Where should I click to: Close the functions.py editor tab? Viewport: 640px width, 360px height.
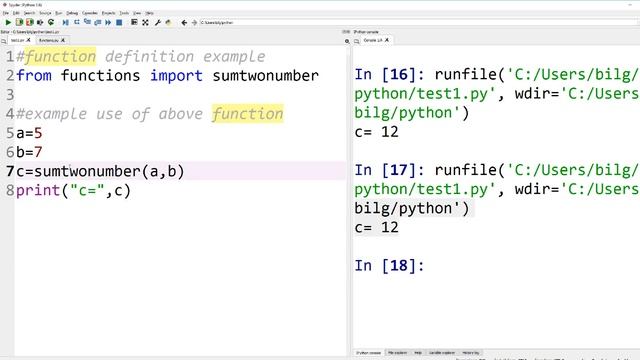tap(63, 40)
